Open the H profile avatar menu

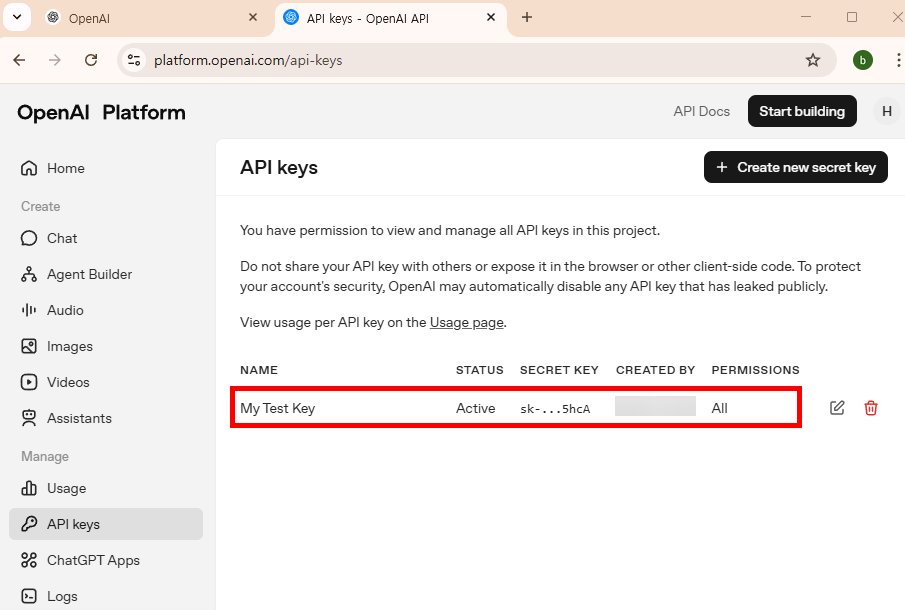887,111
